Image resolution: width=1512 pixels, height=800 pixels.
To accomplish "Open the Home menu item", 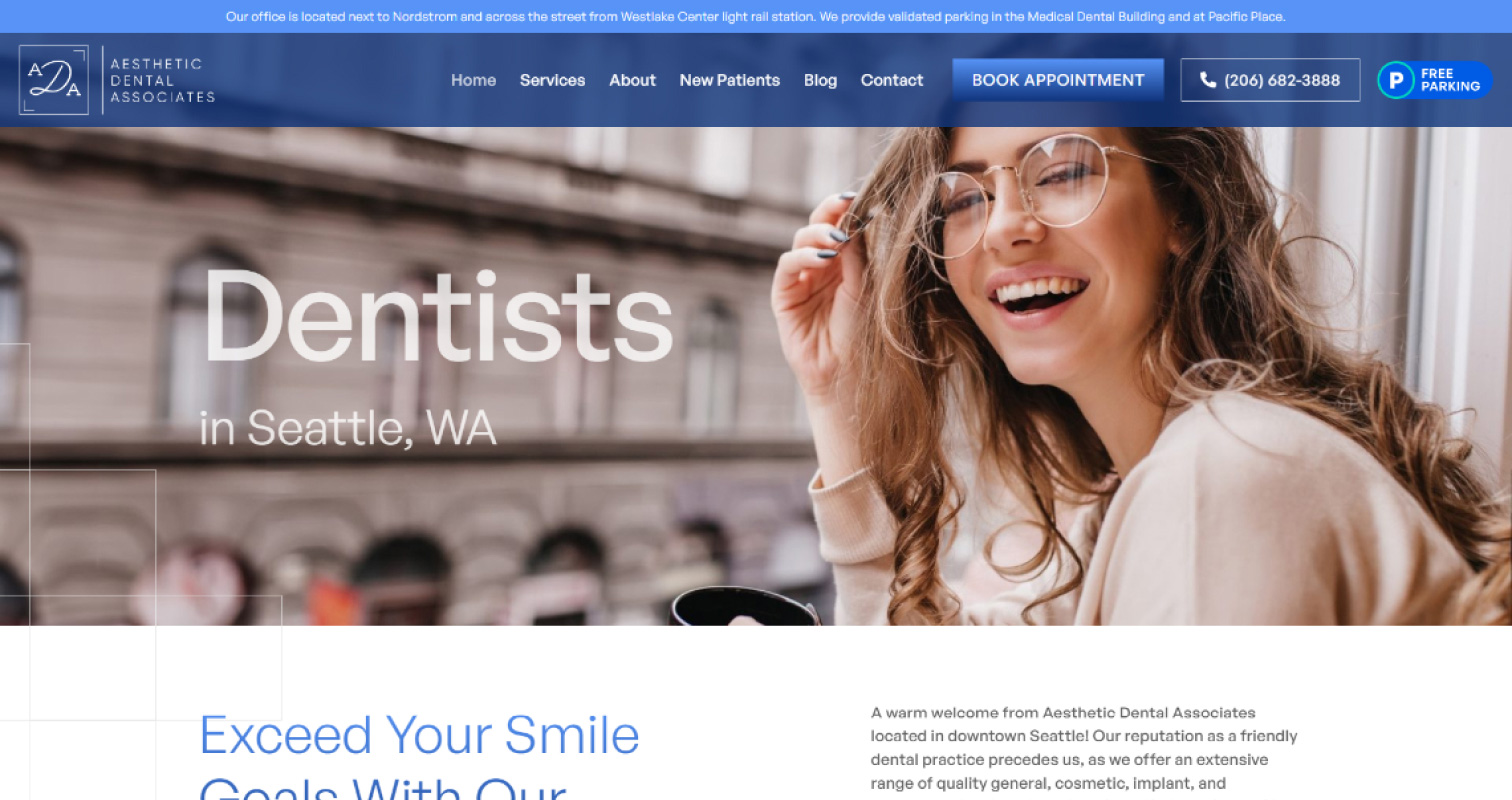I will [473, 80].
